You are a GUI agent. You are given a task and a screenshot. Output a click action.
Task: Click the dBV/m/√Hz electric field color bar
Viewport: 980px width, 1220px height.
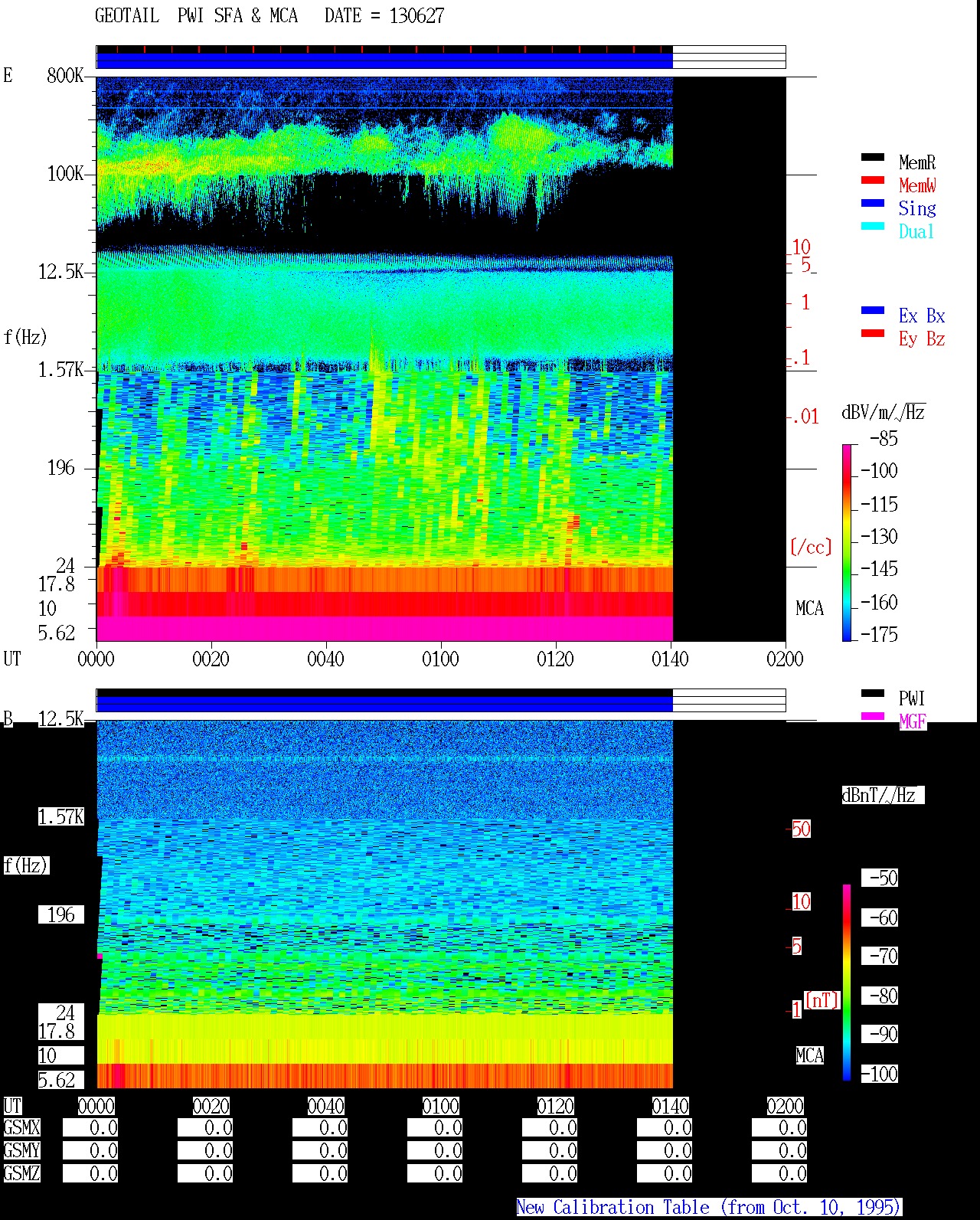coord(847,542)
